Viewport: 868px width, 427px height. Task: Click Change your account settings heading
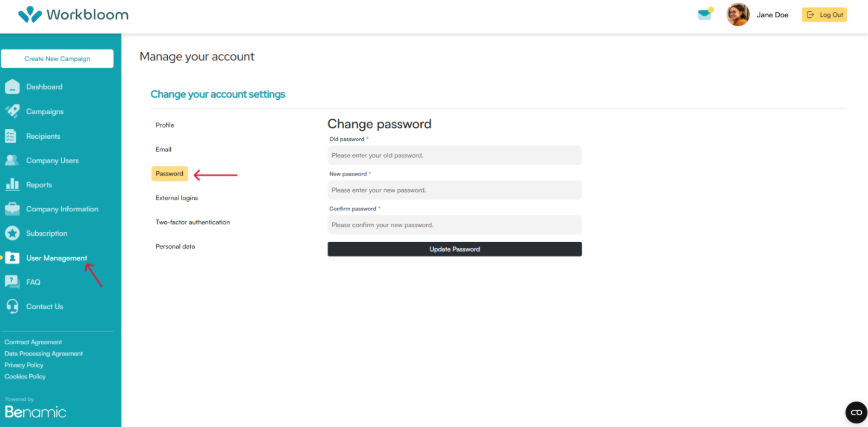[218, 94]
